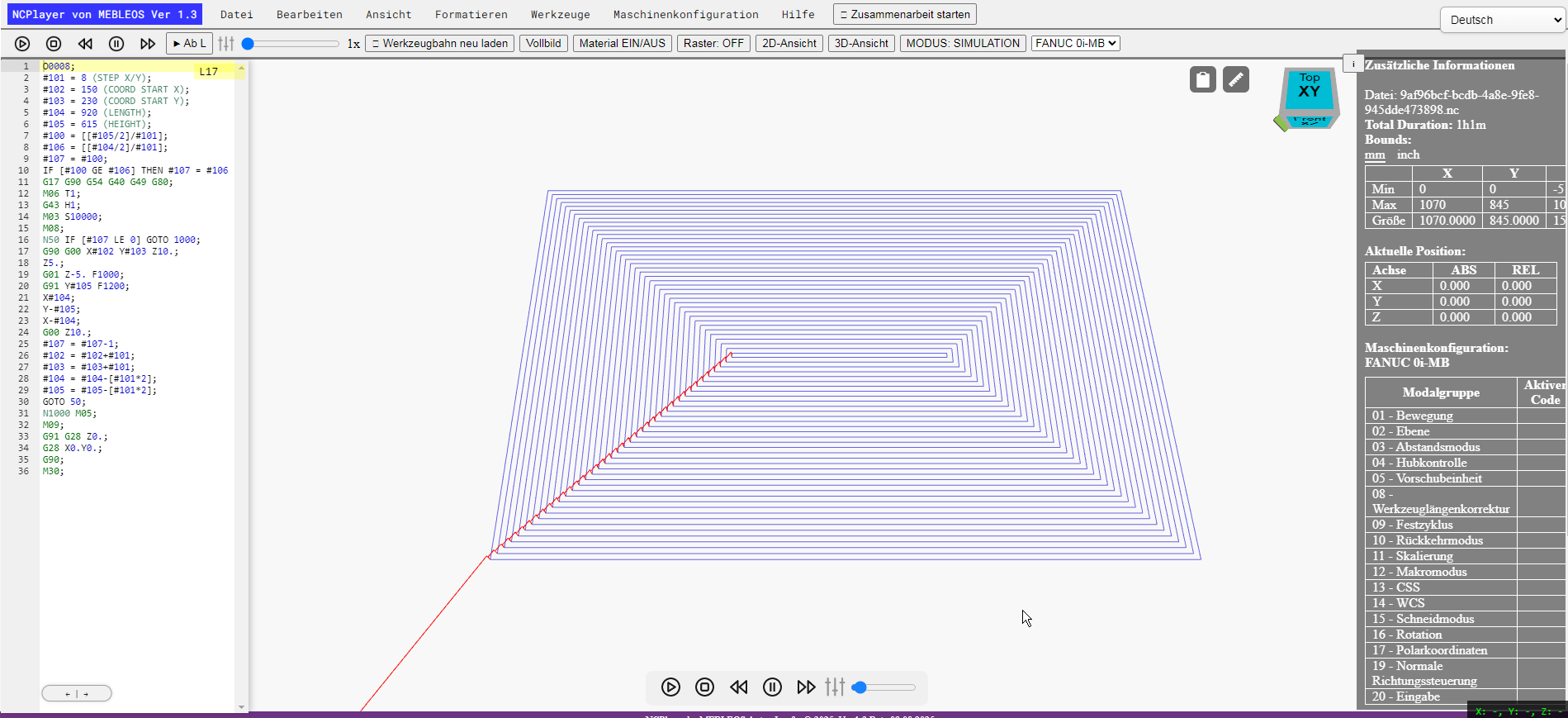This screenshot has width=1568, height=718.
Task: Click the clipboard icon in viewport
Action: click(x=1203, y=79)
